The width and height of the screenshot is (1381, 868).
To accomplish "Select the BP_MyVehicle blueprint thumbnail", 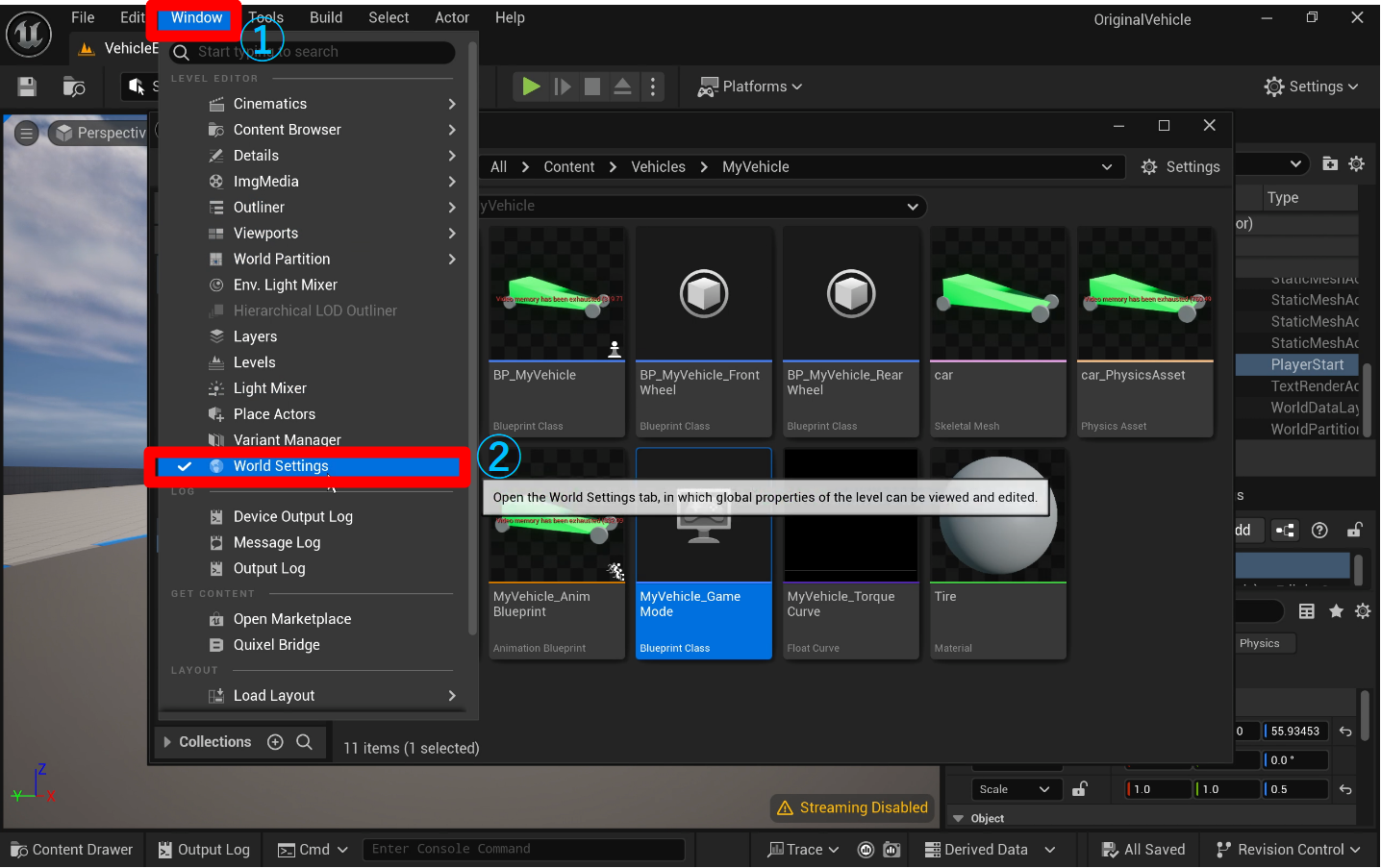I will click(x=557, y=332).
